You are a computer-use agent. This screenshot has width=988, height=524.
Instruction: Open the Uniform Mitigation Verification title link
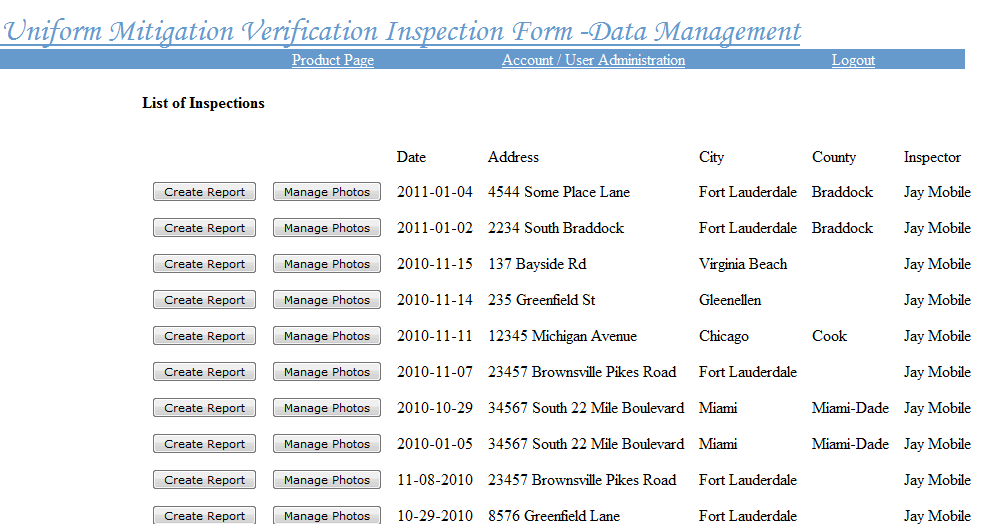click(x=401, y=31)
